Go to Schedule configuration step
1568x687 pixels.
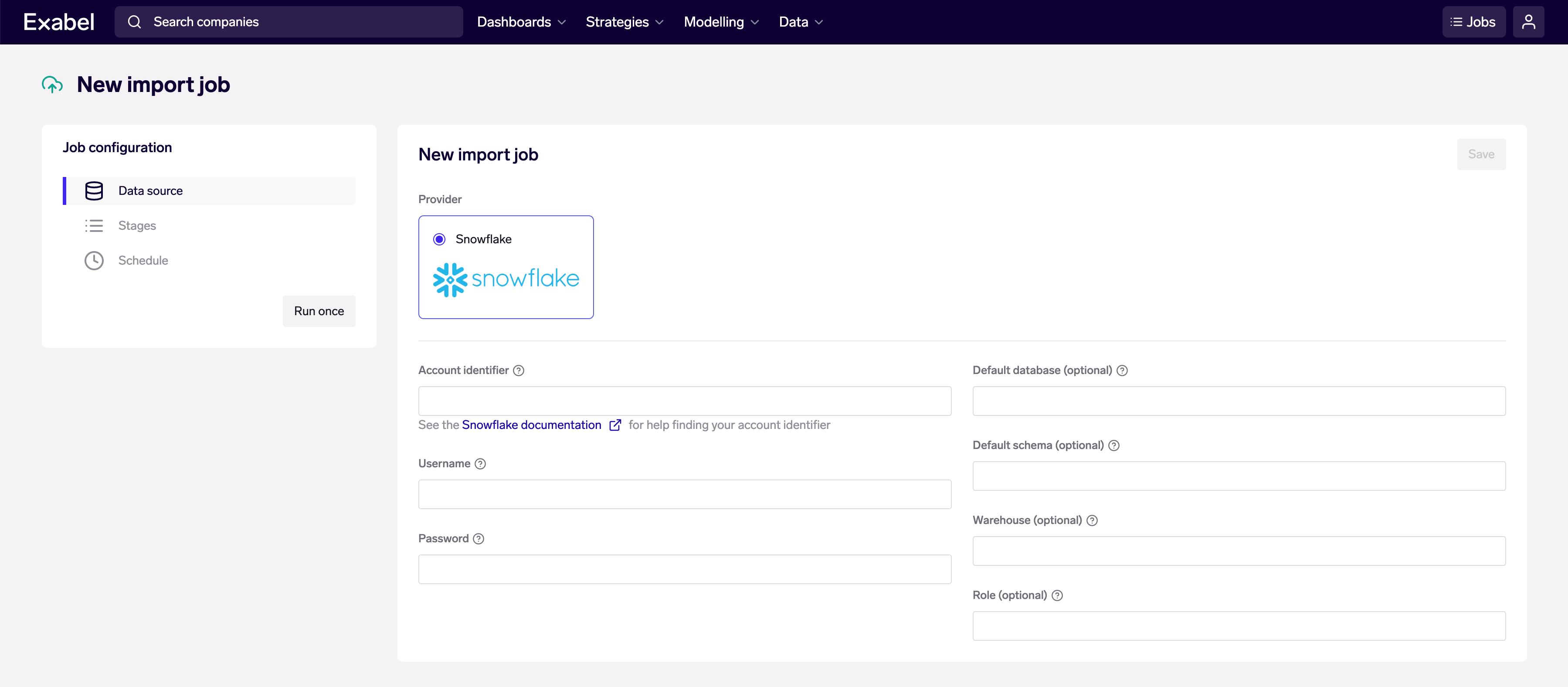209,261
